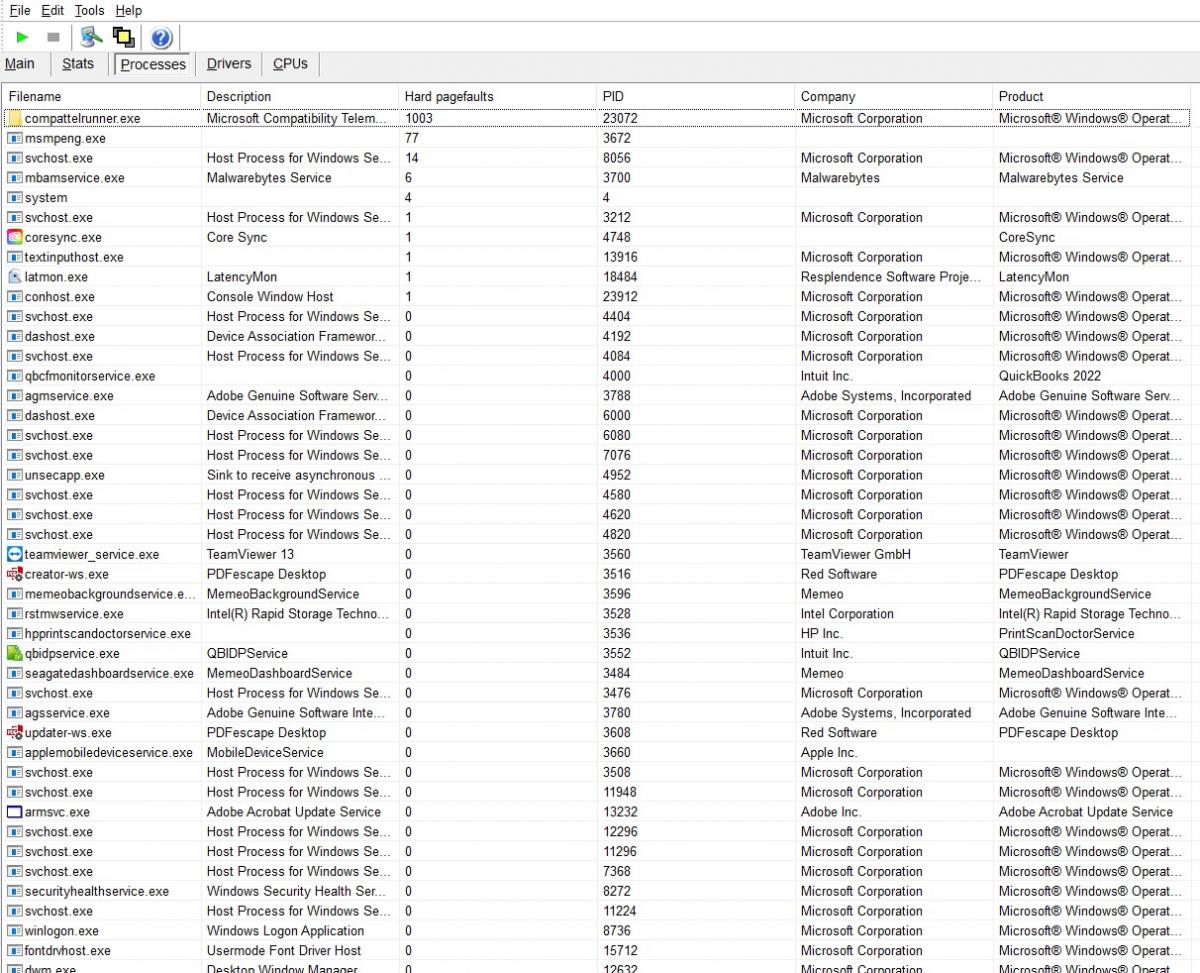The width and height of the screenshot is (1200, 973).
Task: Select the seagatedashboardservice.exe filename
Action: coord(109,673)
